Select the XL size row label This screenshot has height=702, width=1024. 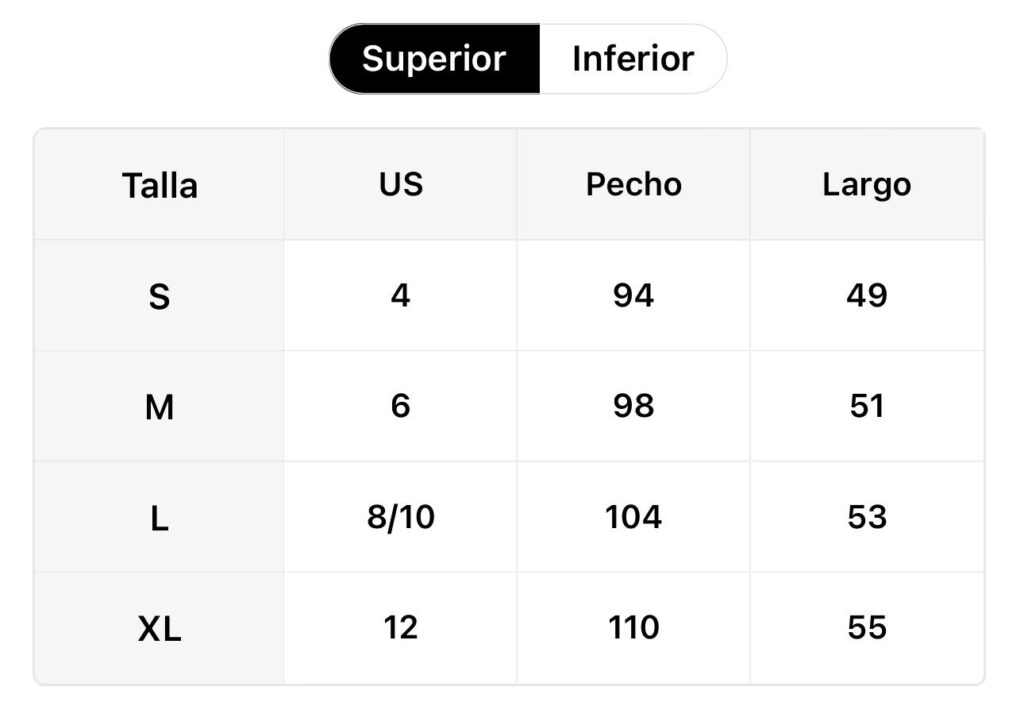tap(159, 628)
